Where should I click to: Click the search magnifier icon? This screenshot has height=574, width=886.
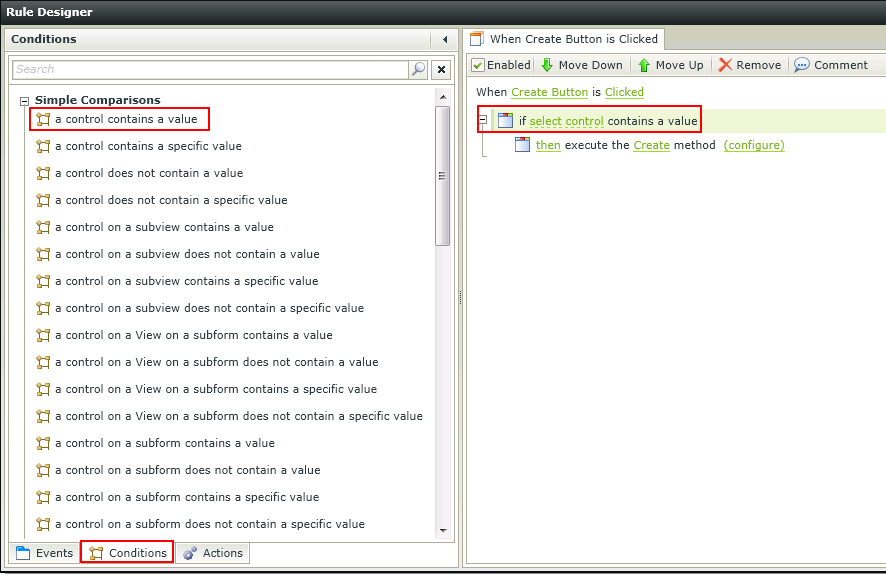(x=418, y=69)
